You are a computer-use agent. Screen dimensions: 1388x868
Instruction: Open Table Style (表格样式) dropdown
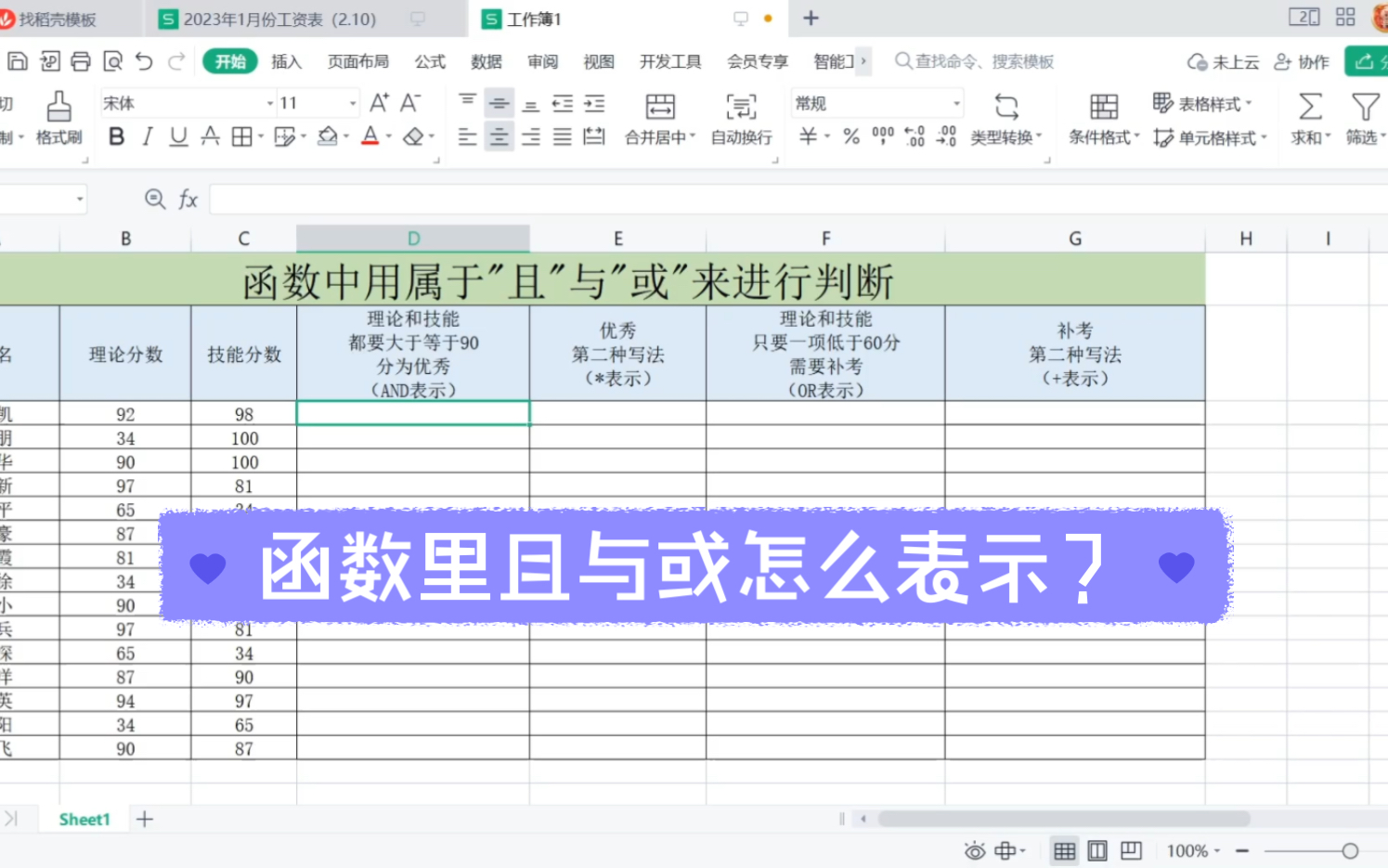pos(1202,103)
